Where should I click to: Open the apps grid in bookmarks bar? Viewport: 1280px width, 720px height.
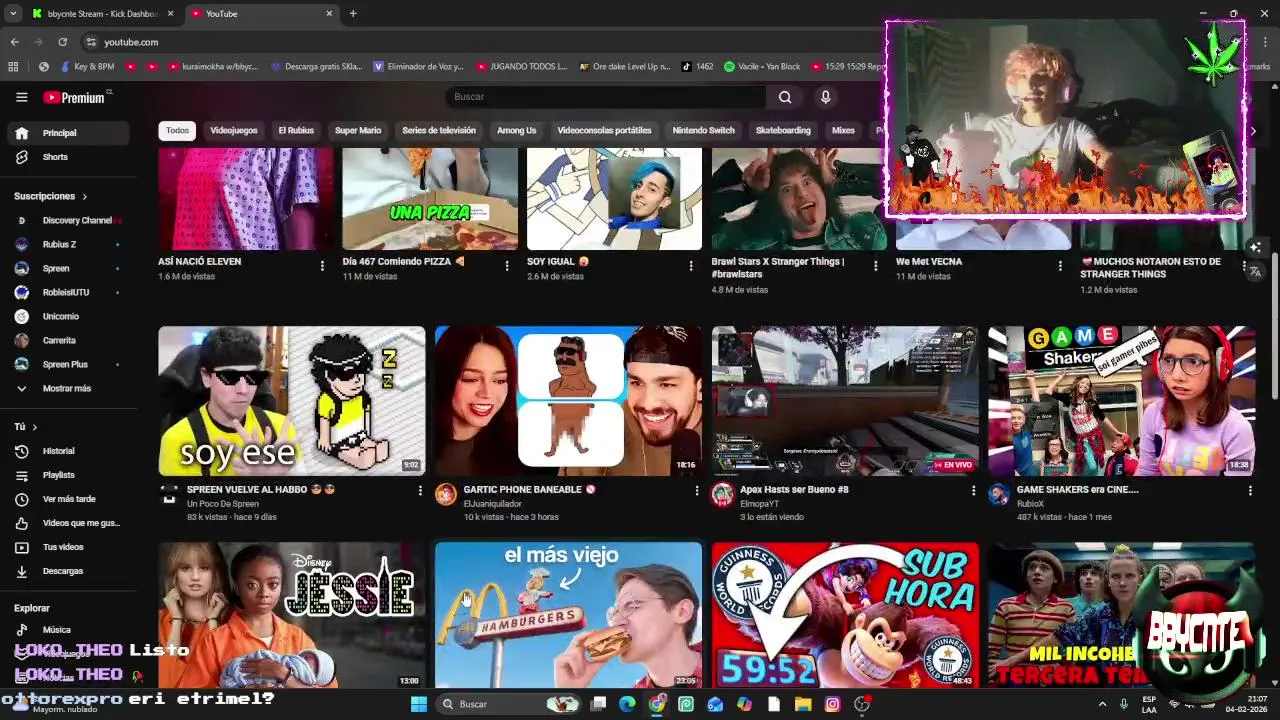[13, 67]
